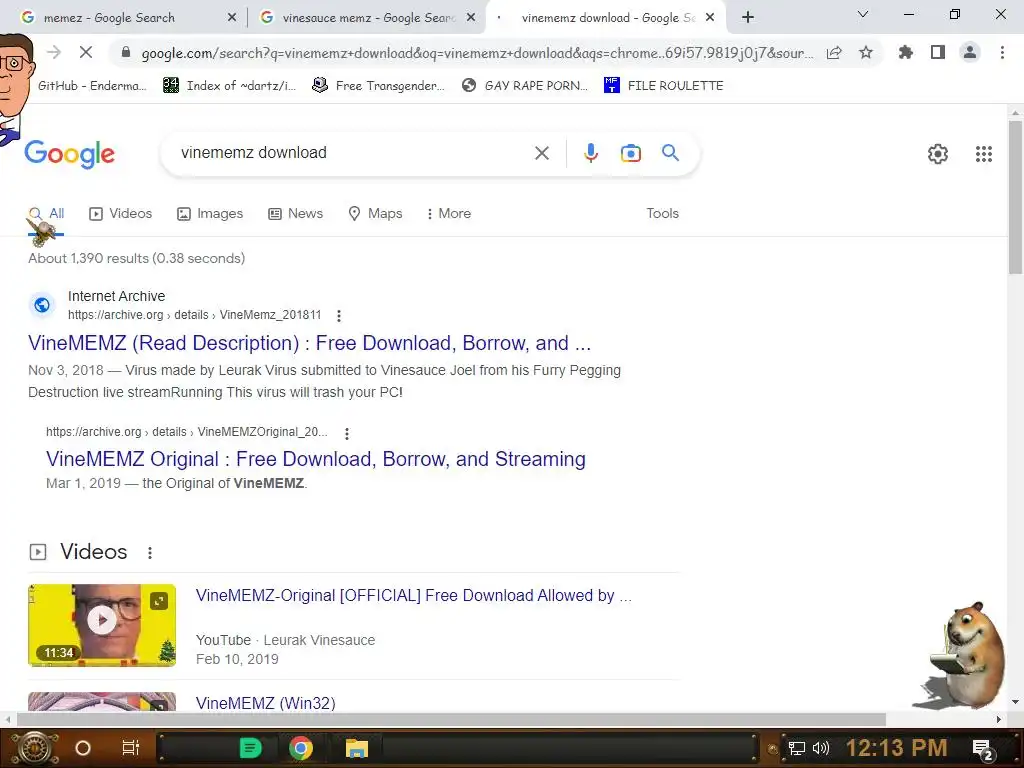This screenshot has width=1024, height=768.
Task: Open VineMEMZ (Read Description) result link
Action: (x=309, y=343)
